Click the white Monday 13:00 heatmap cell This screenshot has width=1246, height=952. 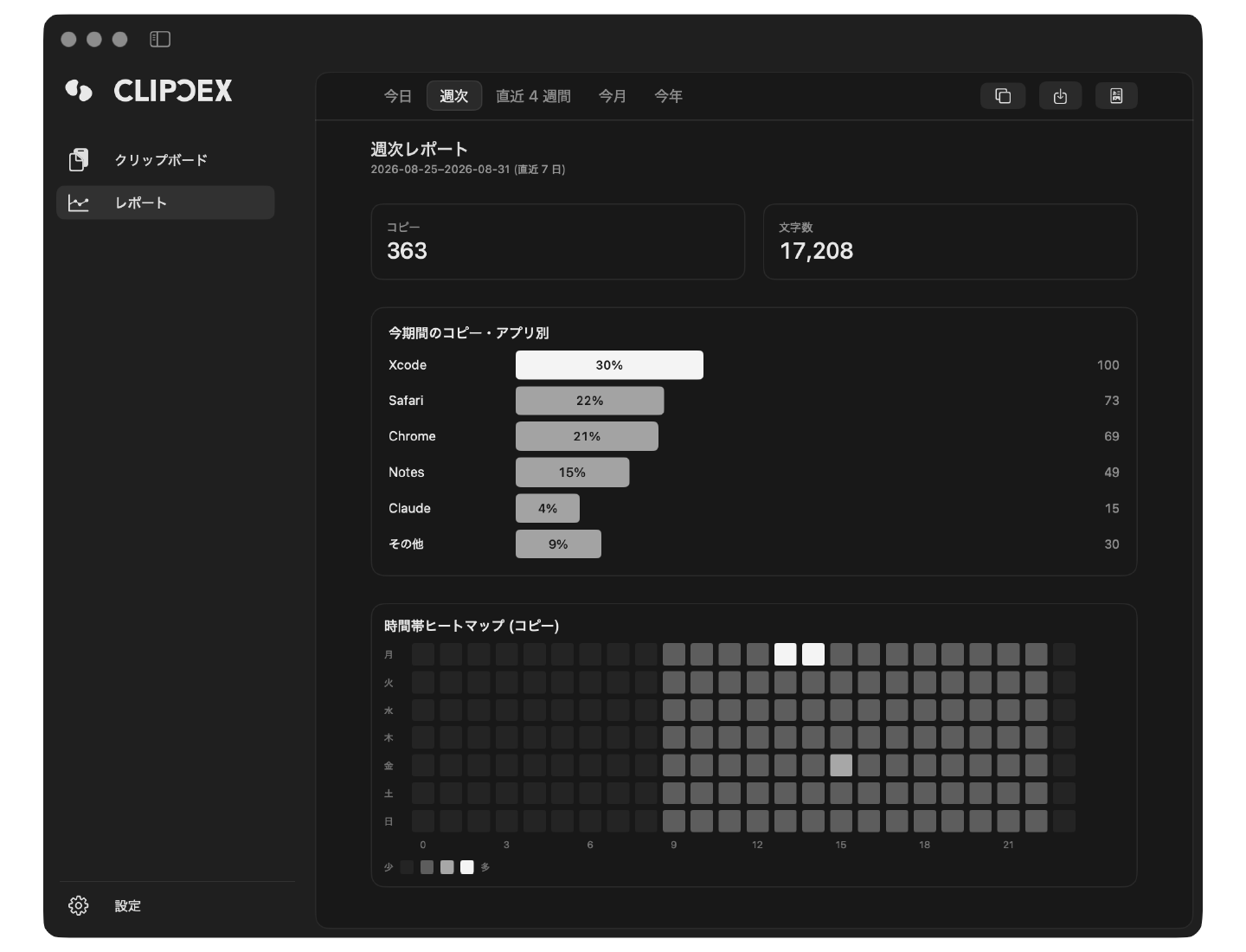[785, 654]
